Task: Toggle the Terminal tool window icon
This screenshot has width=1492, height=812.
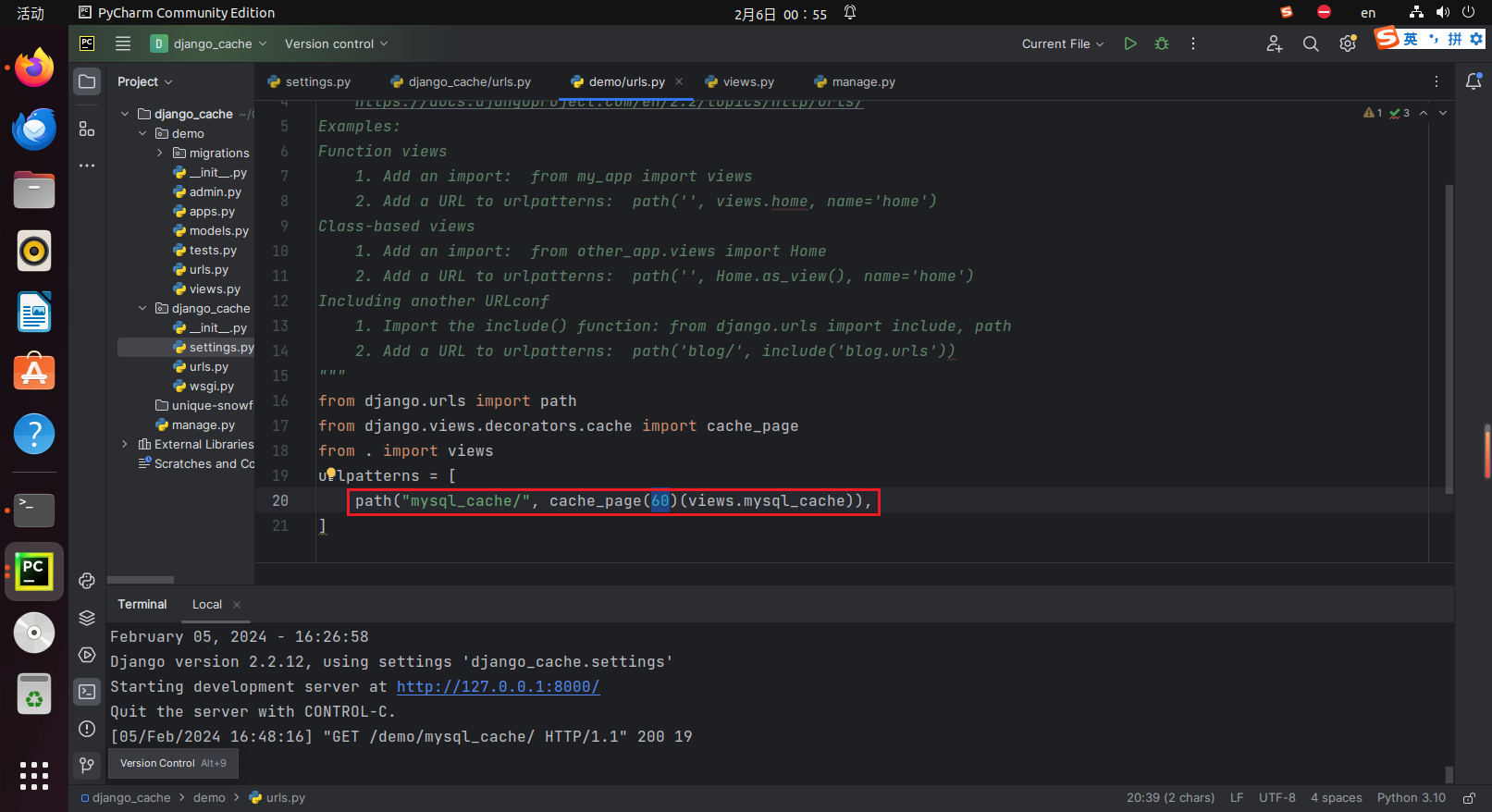Action: [x=87, y=692]
